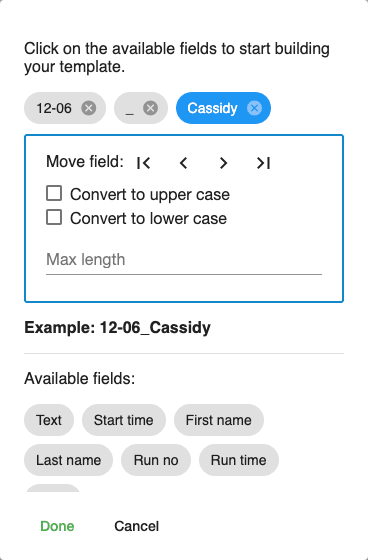Add the First name available field

point(219,420)
